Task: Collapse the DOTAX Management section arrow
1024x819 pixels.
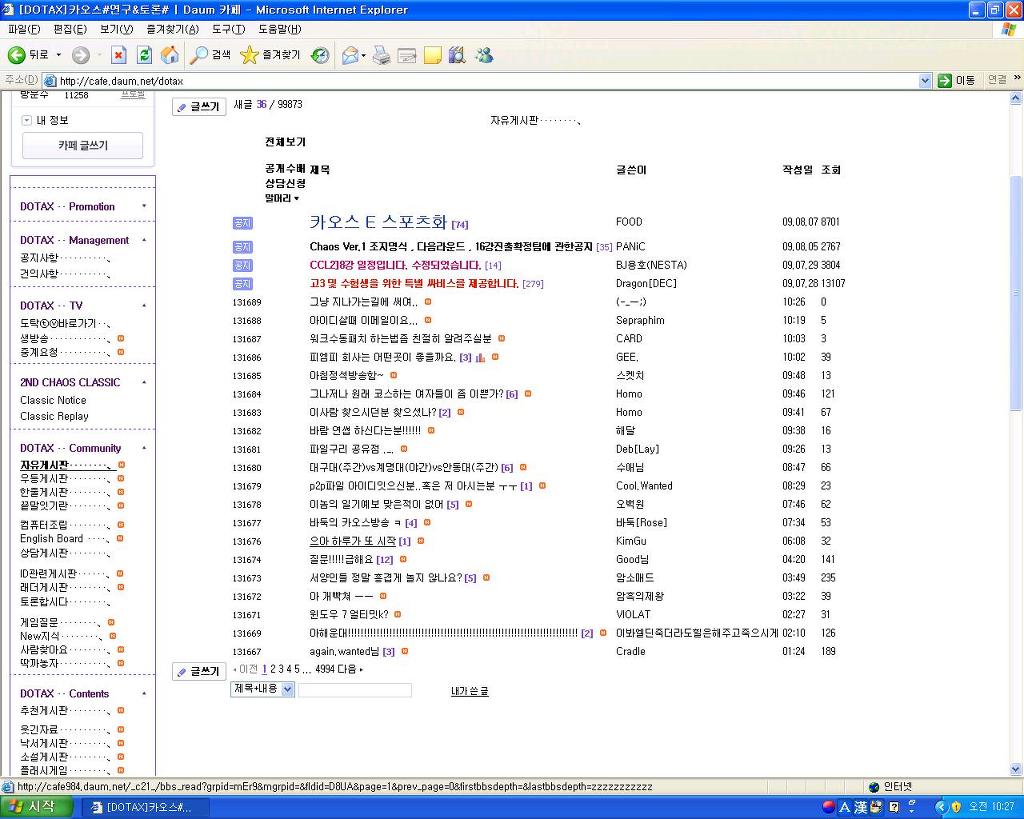Action: point(144,240)
